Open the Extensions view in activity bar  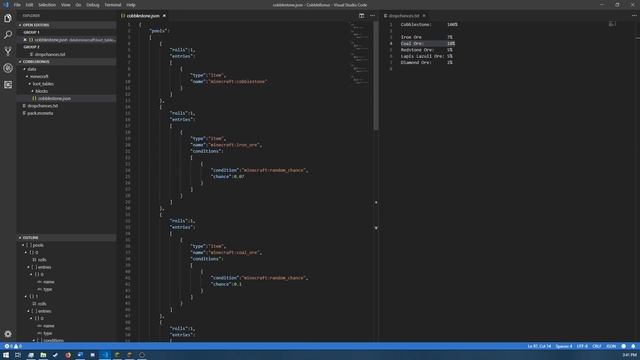point(8,84)
